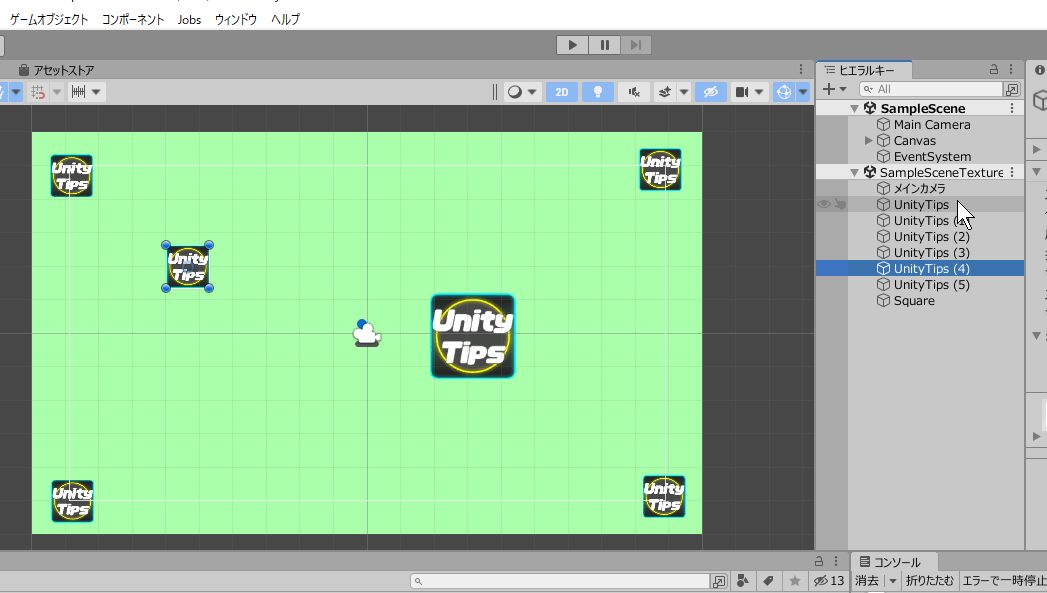
Task: Toggle scene audio mute icon
Action: [x=634, y=92]
